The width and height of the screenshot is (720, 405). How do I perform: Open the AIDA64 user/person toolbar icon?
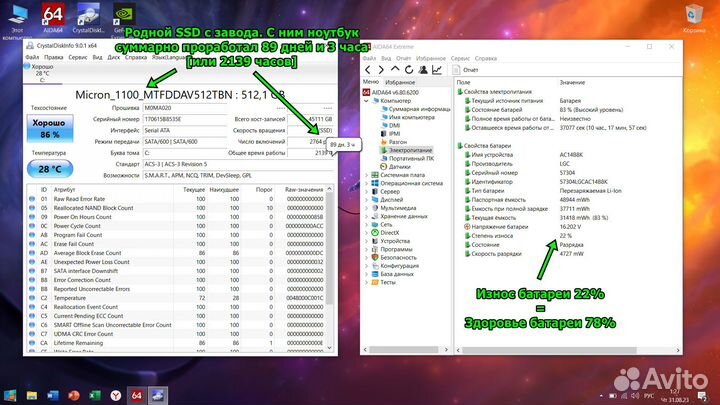[x=423, y=69]
